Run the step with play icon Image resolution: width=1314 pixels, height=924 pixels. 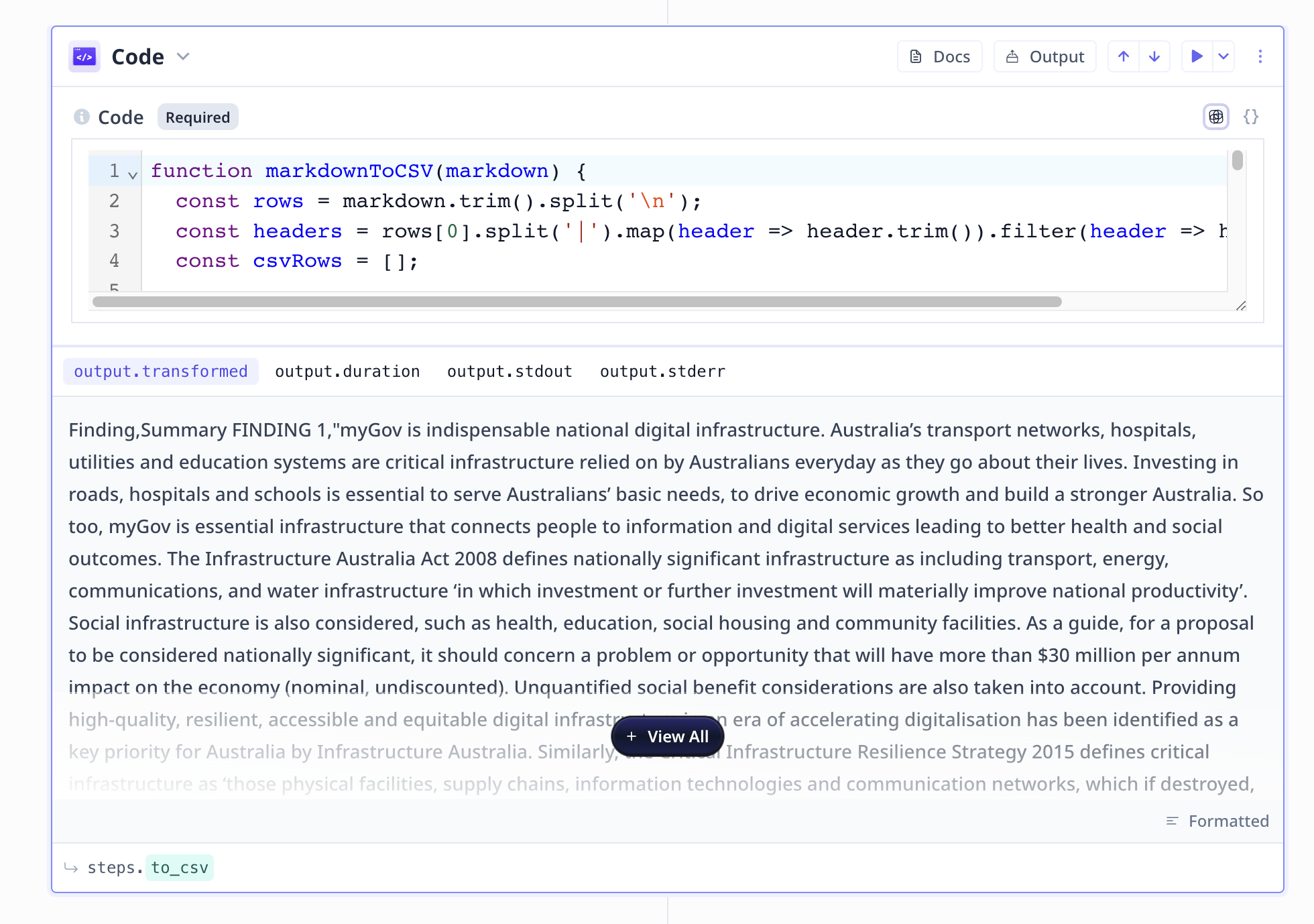(1197, 56)
